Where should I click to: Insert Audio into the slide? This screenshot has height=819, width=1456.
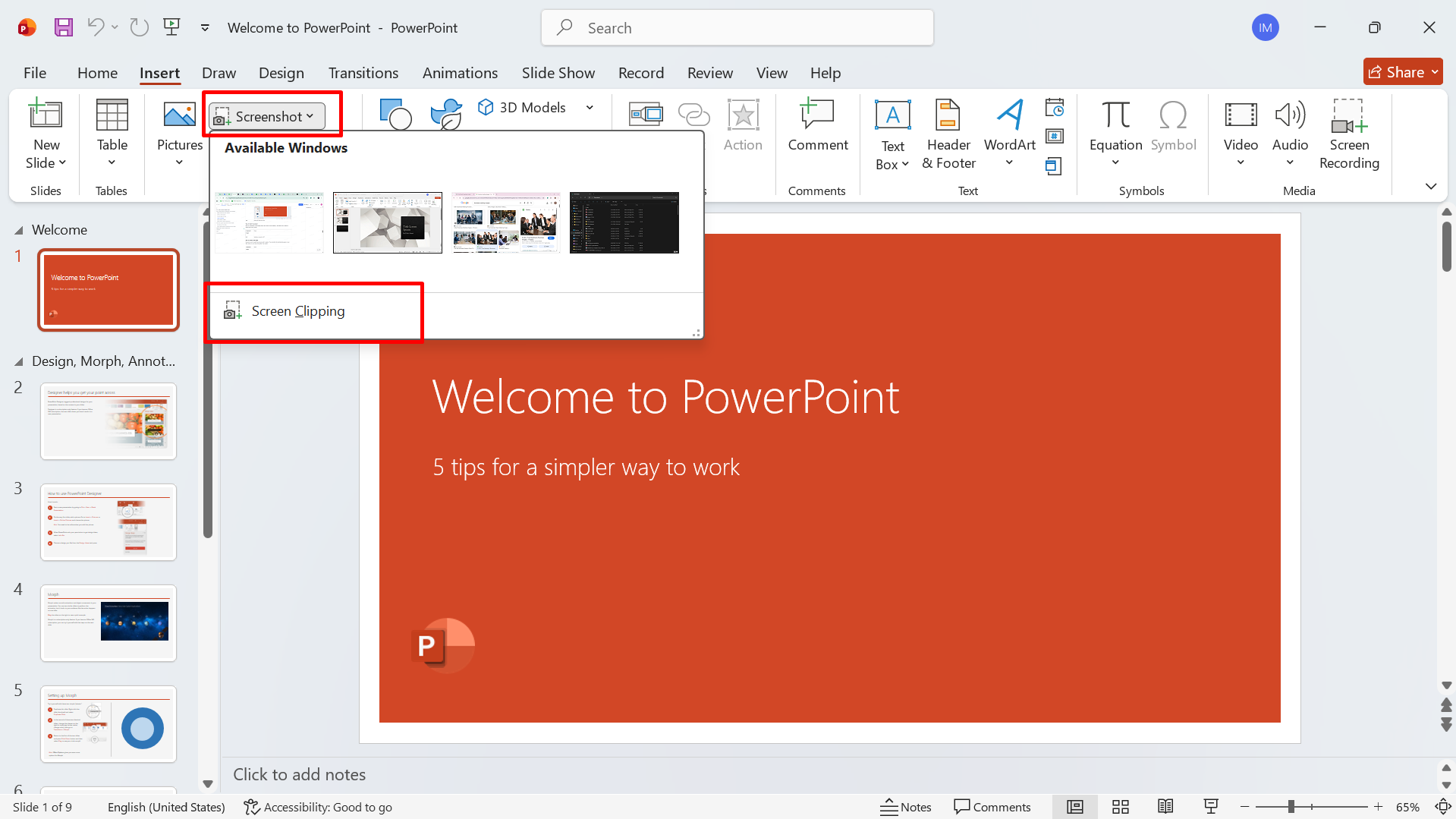[1290, 135]
